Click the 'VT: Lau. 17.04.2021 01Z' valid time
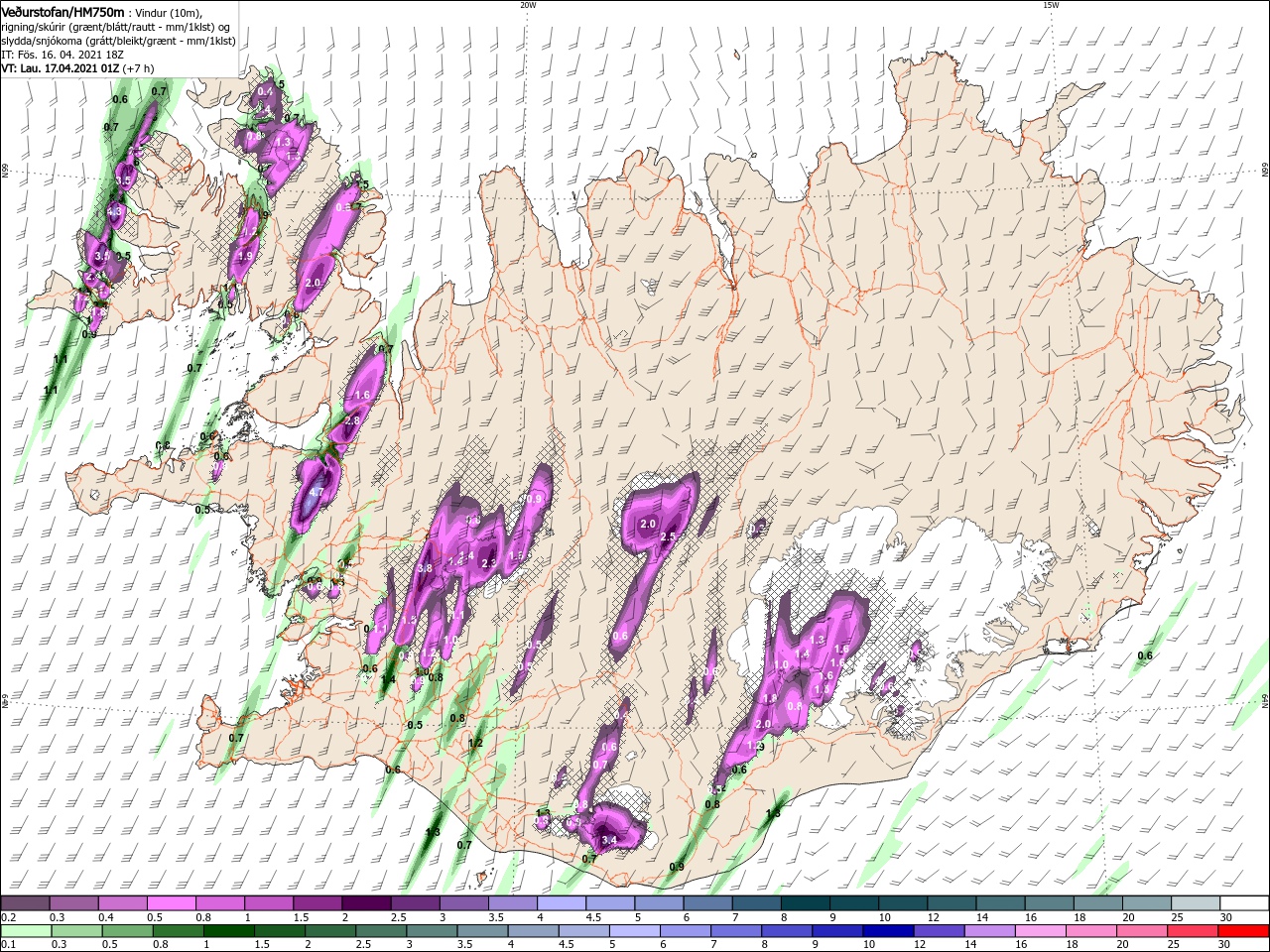 point(61,68)
